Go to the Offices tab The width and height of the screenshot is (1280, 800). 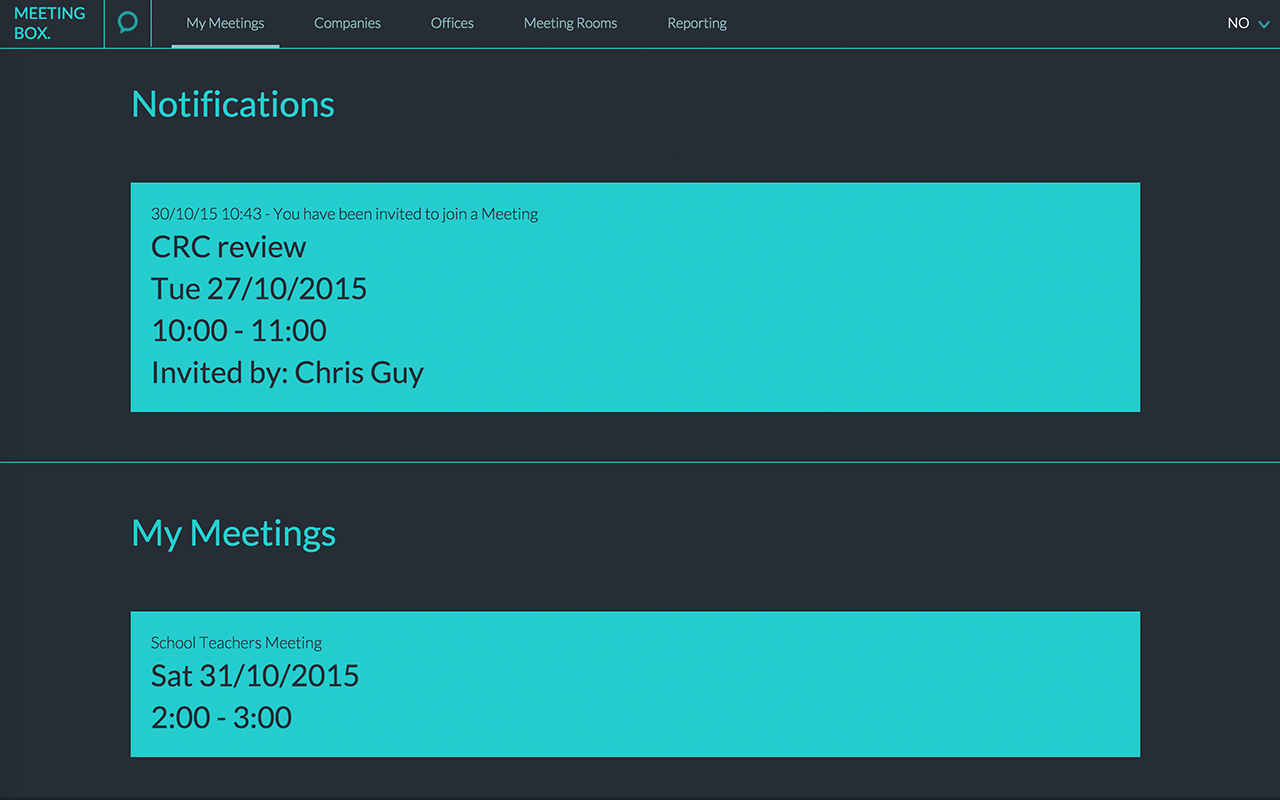(x=452, y=23)
